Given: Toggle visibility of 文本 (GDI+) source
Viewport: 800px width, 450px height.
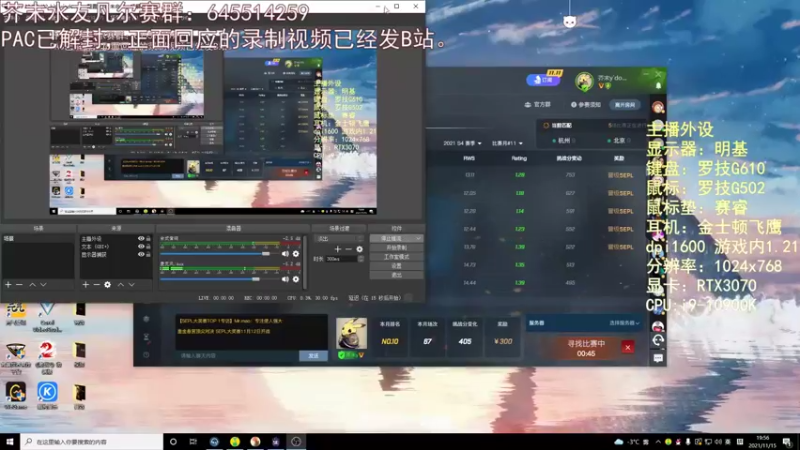Looking at the screenshot, I should click(x=141, y=246).
